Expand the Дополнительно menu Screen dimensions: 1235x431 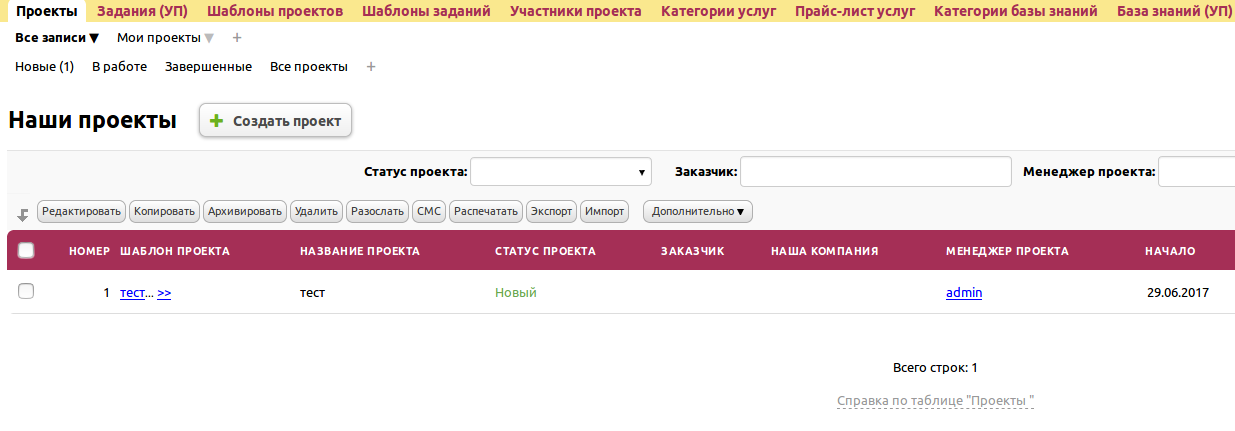[697, 212]
